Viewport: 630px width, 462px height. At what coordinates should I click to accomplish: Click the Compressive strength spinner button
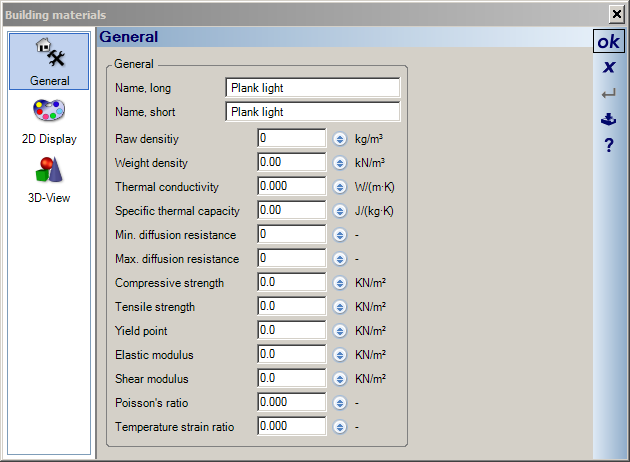click(x=340, y=283)
